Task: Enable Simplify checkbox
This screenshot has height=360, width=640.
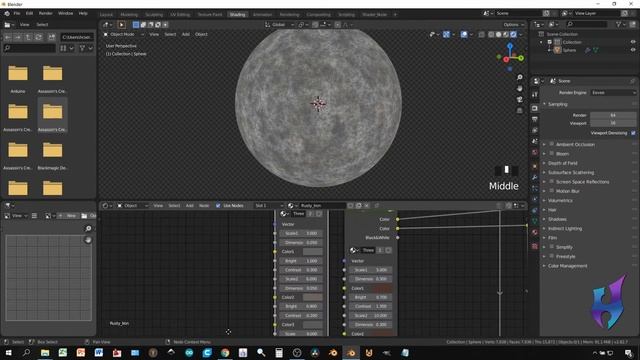Action: (x=551, y=247)
